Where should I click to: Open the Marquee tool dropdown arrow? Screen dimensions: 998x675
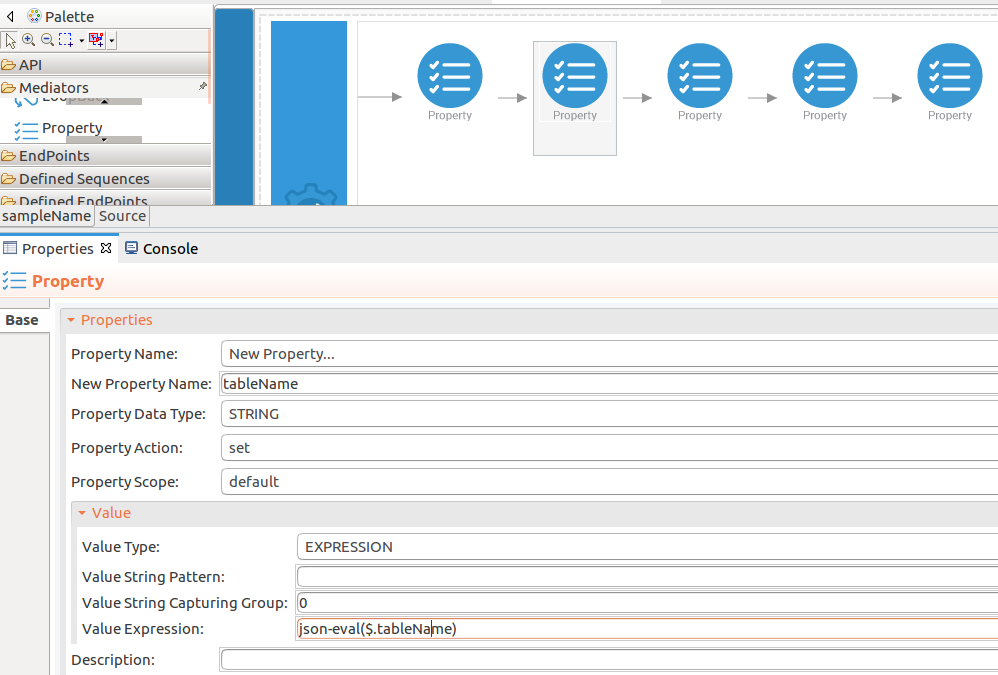pyautogui.click(x=81, y=41)
